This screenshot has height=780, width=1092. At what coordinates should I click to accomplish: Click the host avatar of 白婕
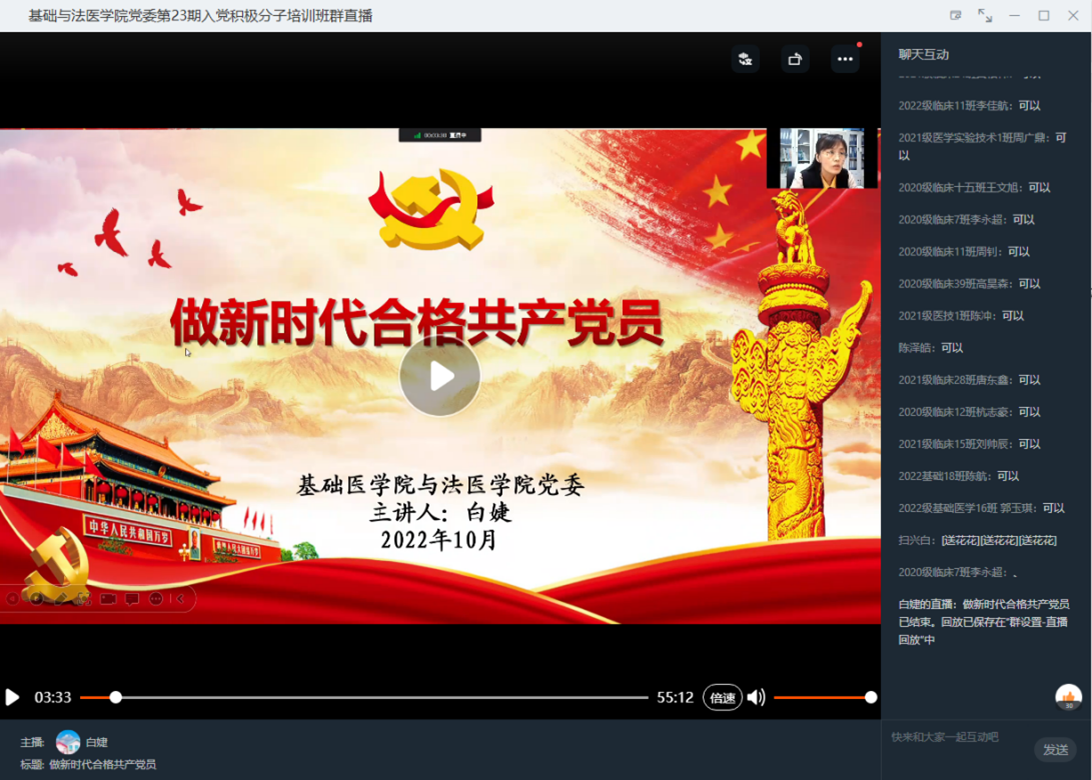pyautogui.click(x=68, y=742)
